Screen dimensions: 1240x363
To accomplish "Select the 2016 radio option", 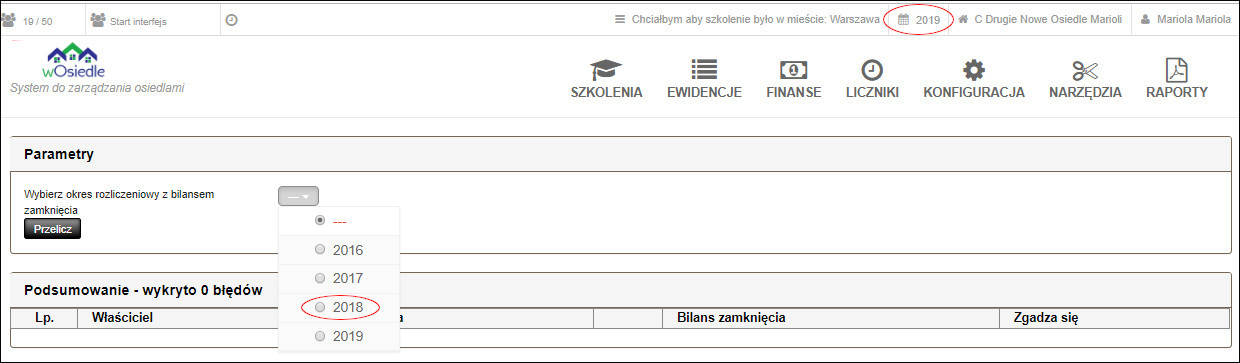I will (320, 250).
